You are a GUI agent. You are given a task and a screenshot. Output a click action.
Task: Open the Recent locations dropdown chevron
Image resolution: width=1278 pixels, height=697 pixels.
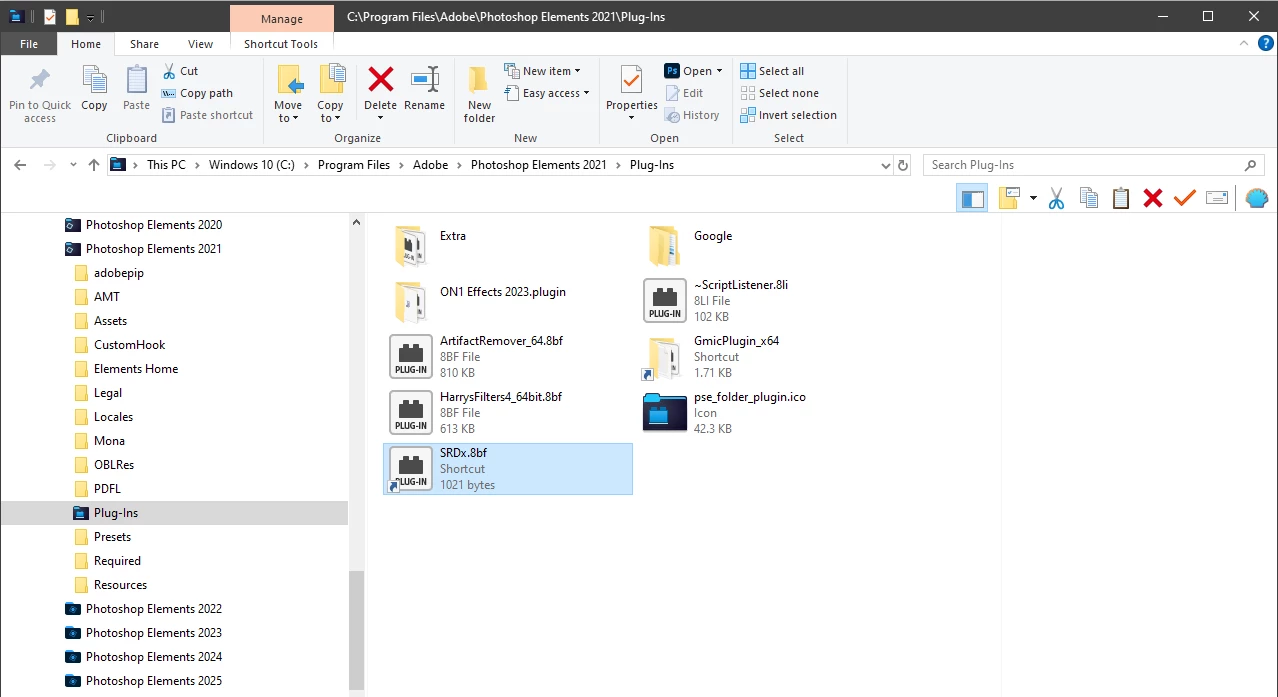coord(73,166)
